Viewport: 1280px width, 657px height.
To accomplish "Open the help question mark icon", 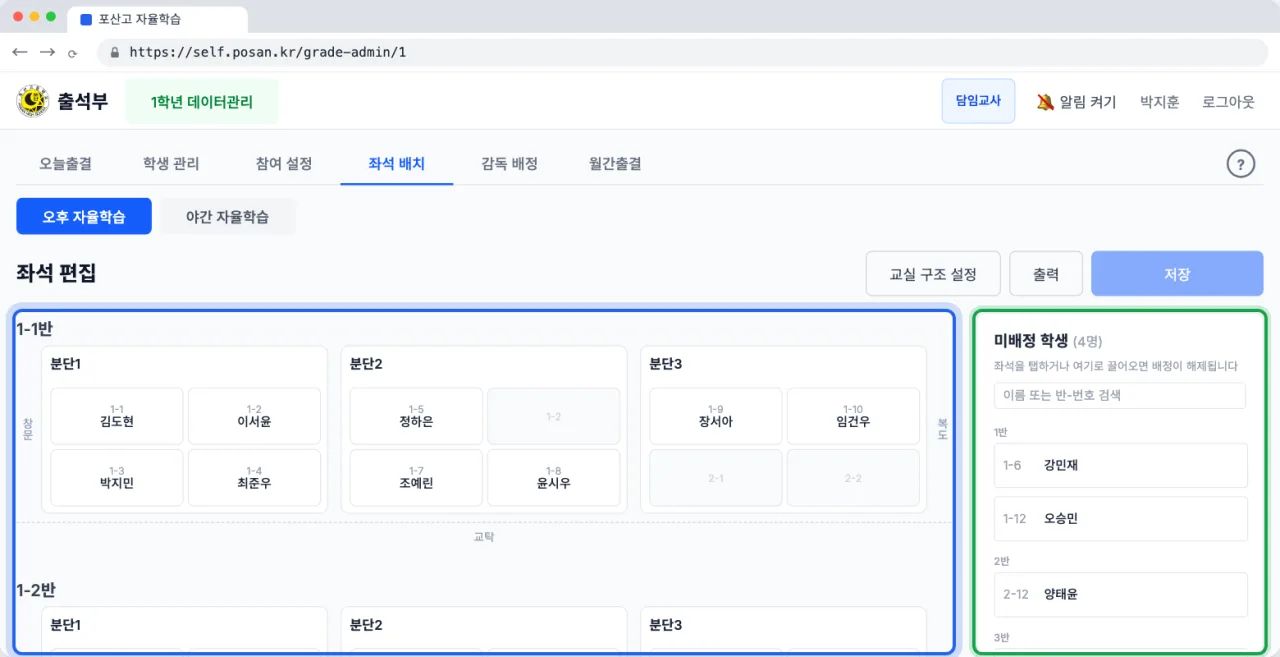I will pyautogui.click(x=1240, y=164).
